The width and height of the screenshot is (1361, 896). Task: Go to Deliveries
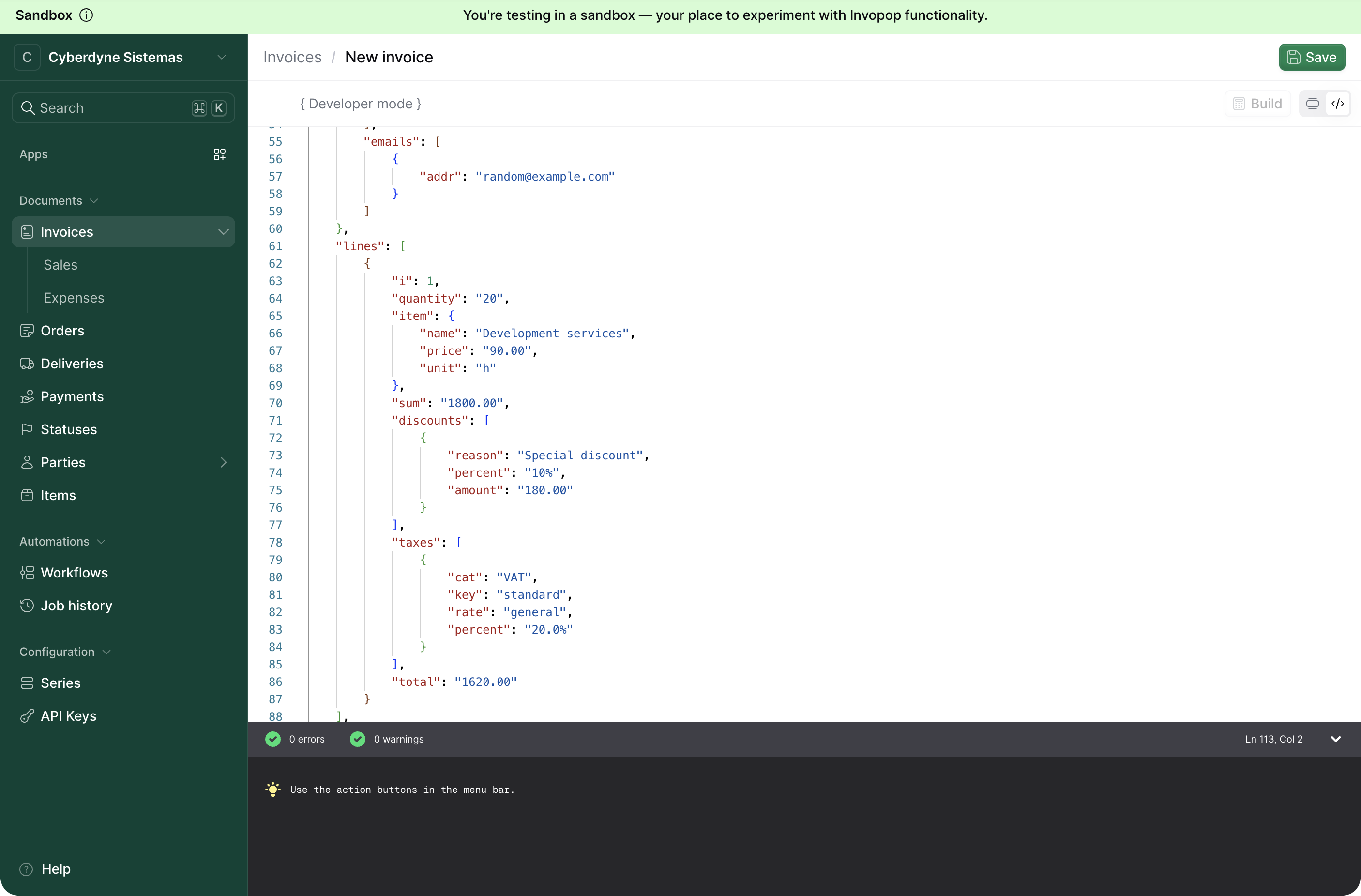[72, 364]
